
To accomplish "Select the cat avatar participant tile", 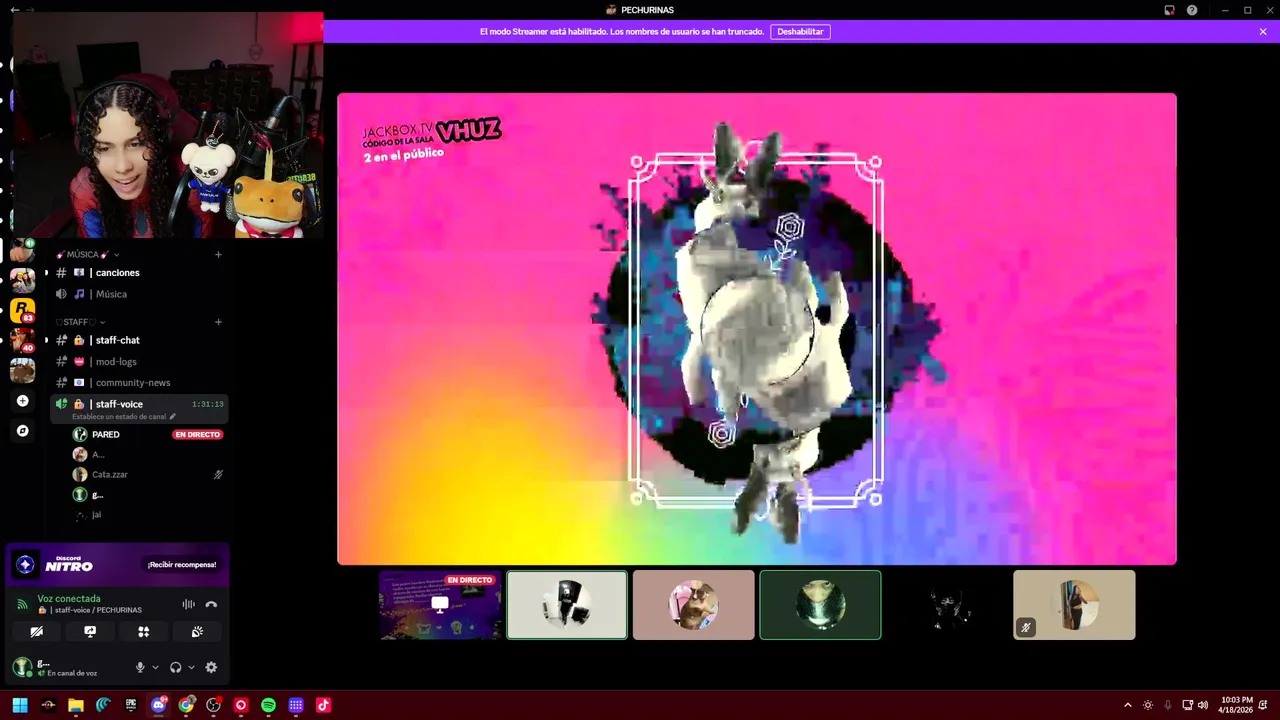I will 694,605.
